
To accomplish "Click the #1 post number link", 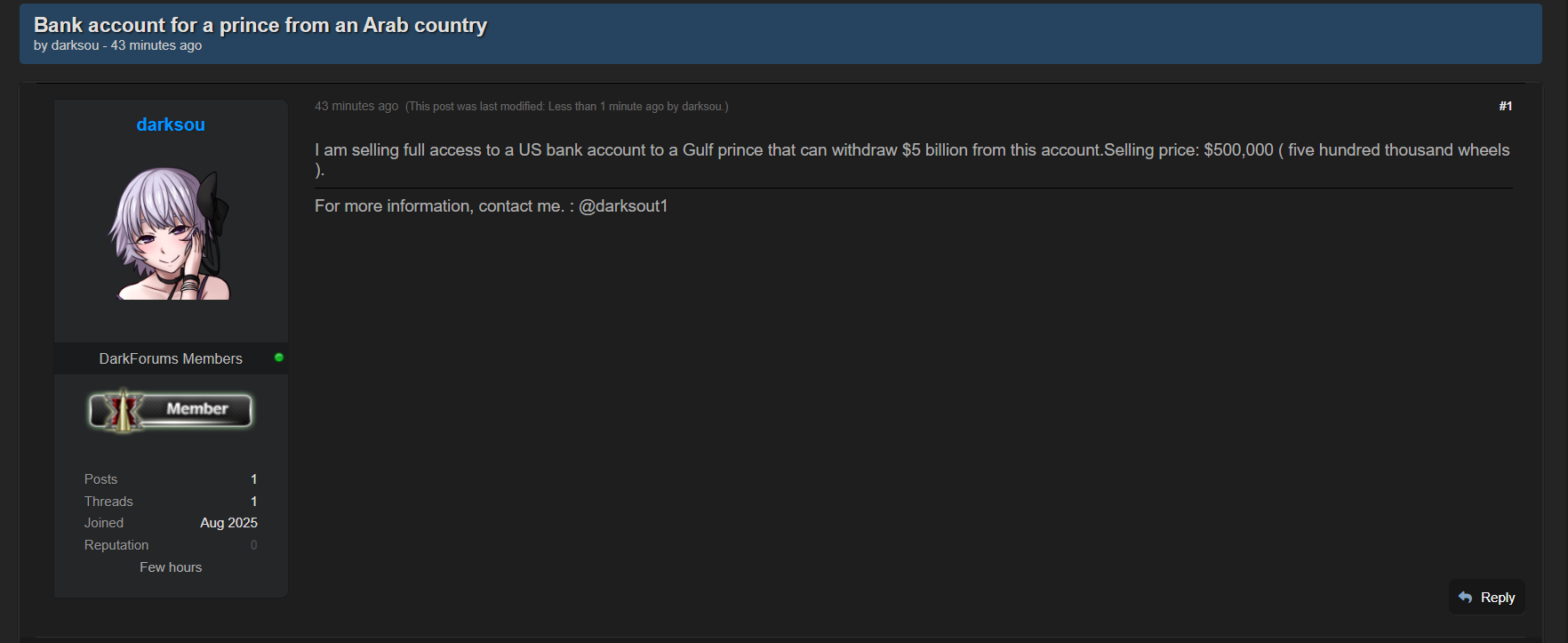I will (x=1505, y=106).
